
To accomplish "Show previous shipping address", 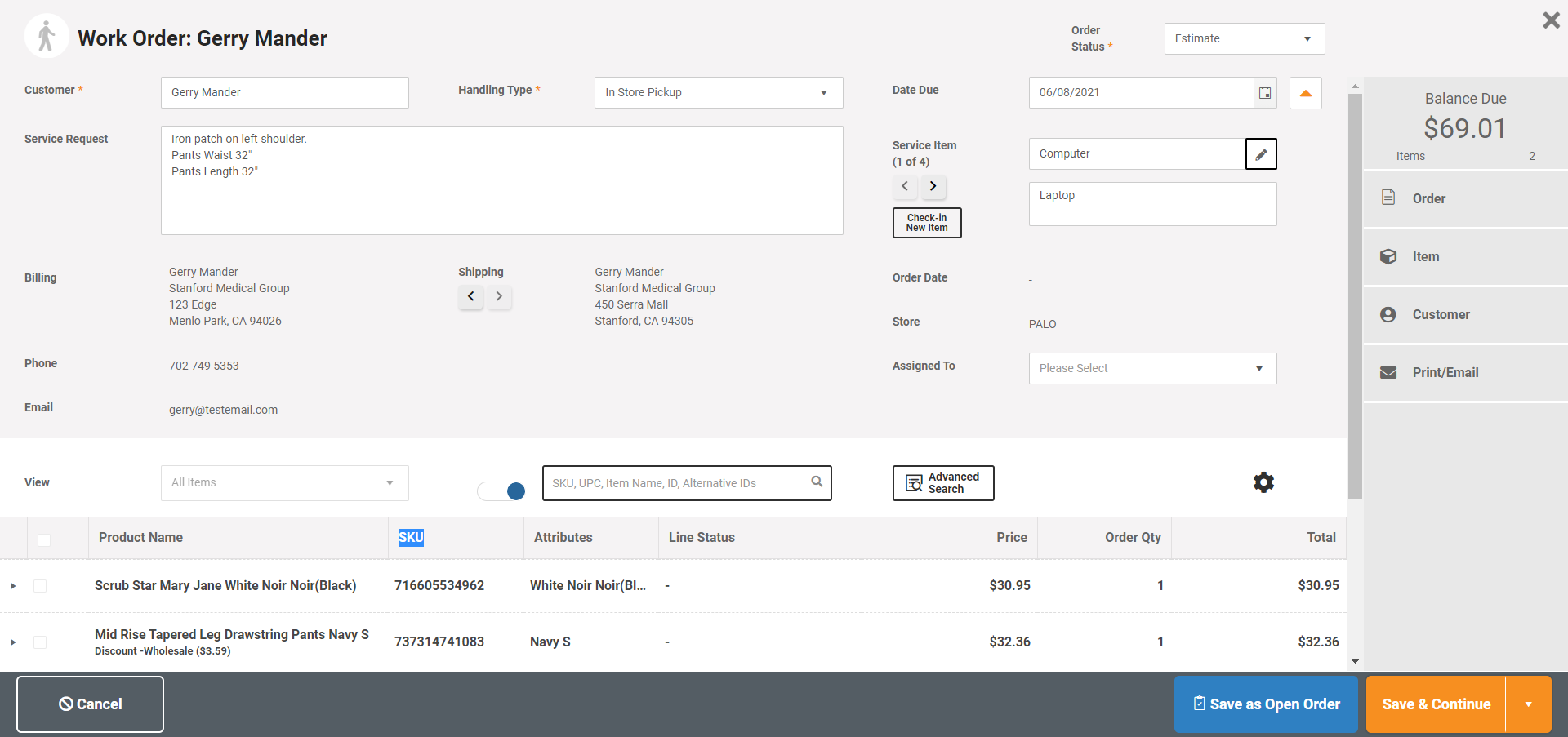I will coord(470,296).
